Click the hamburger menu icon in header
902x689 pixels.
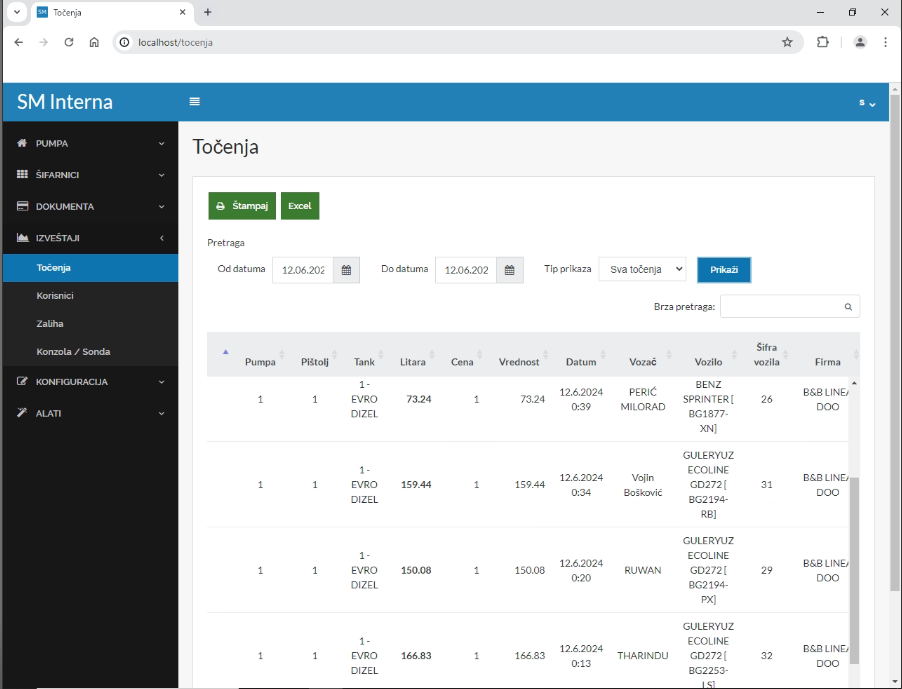click(195, 101)
